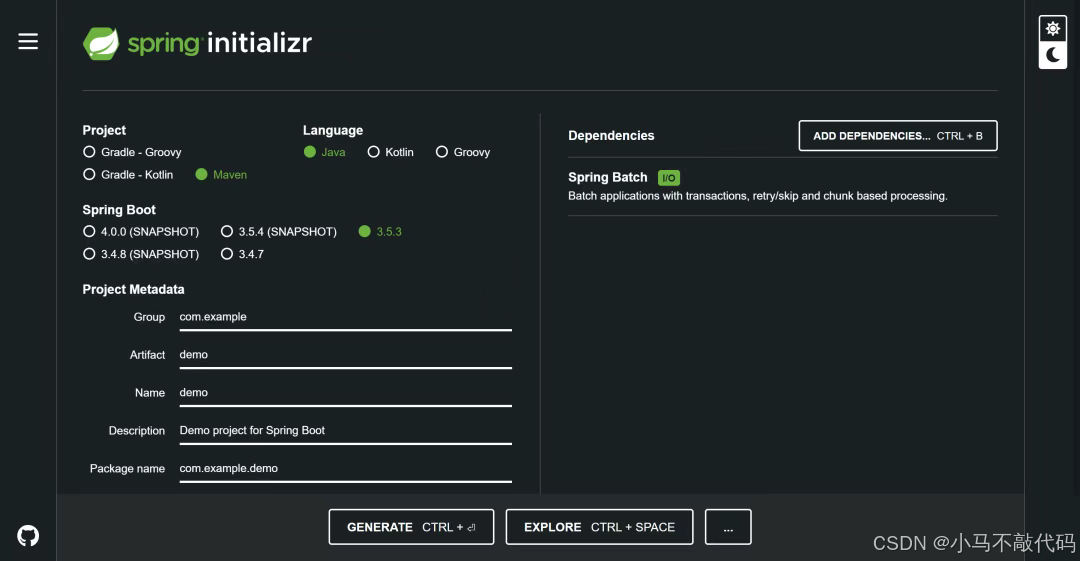Choose Kotlin as the language
Viewport: 1080px width, 561px height.
point(391,152)
